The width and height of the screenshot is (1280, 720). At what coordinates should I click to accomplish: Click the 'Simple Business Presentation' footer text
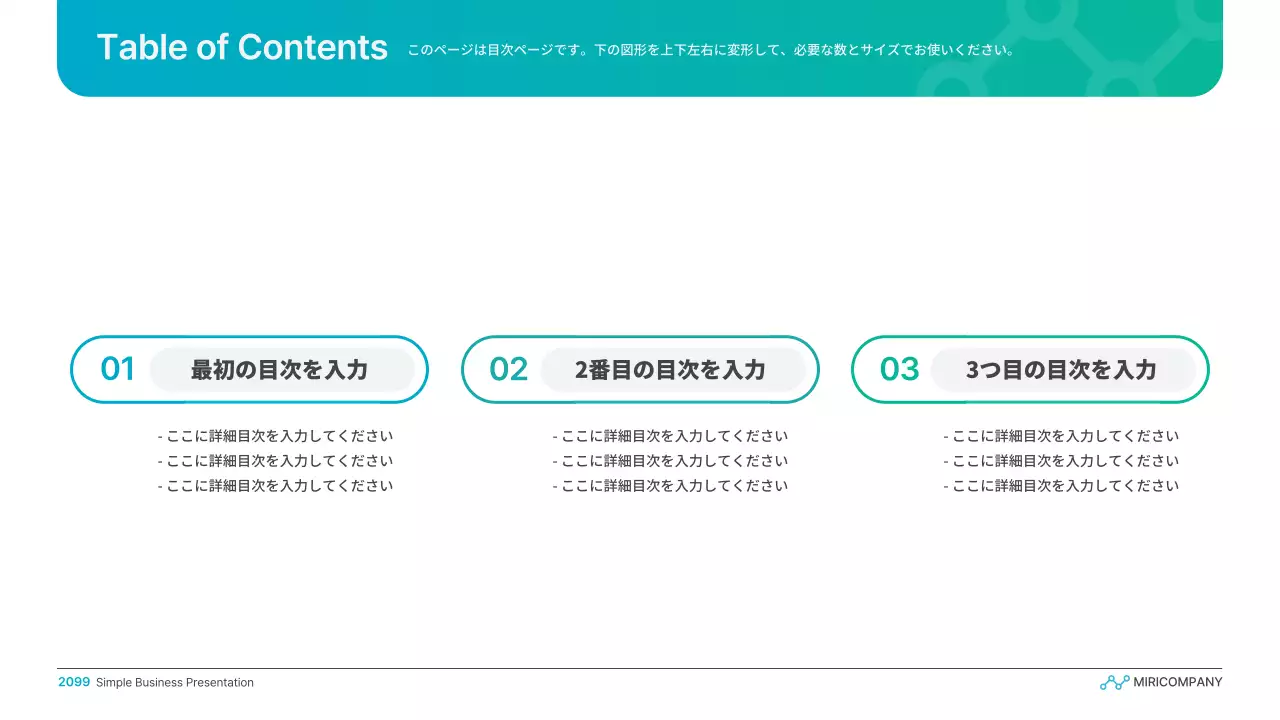[174, 682]
